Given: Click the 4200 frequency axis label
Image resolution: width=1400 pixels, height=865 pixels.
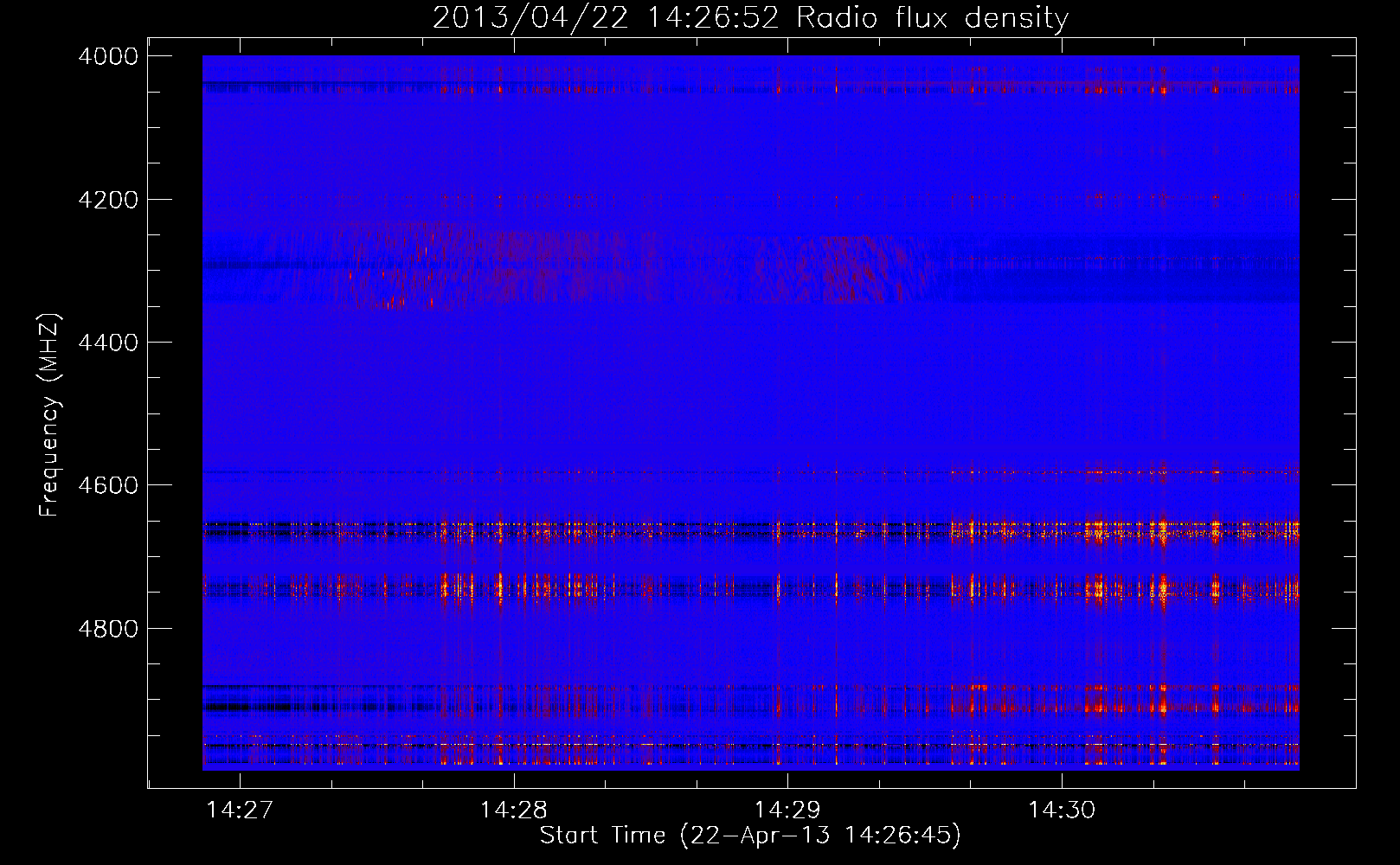Looking at the screenshot, I should click(x=108, y=200).
